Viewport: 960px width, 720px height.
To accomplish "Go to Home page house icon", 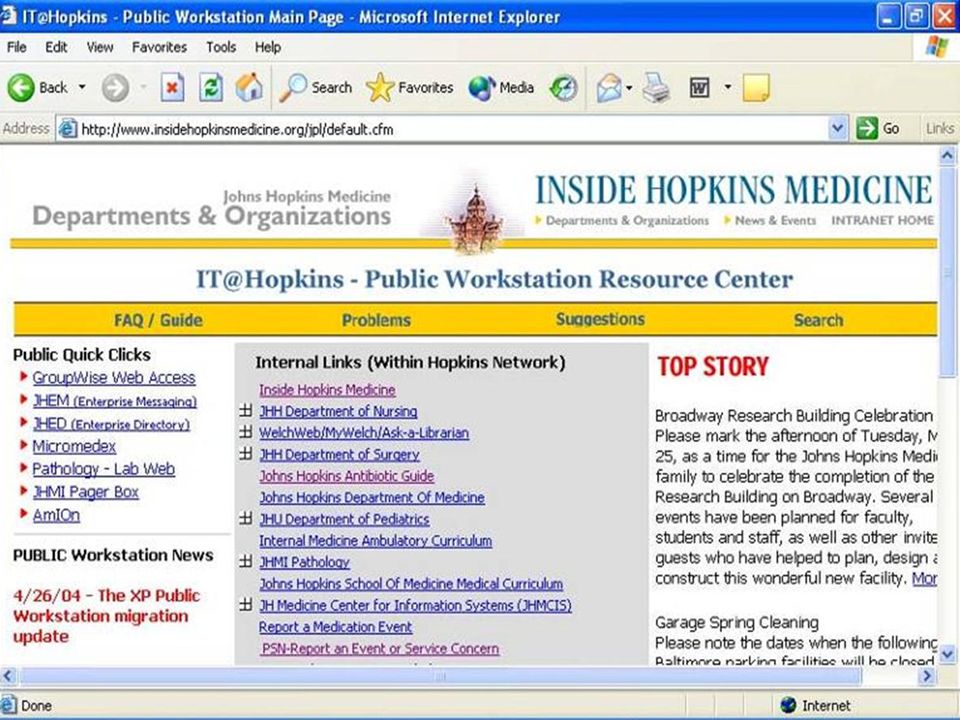I will (x=249, y=87).
